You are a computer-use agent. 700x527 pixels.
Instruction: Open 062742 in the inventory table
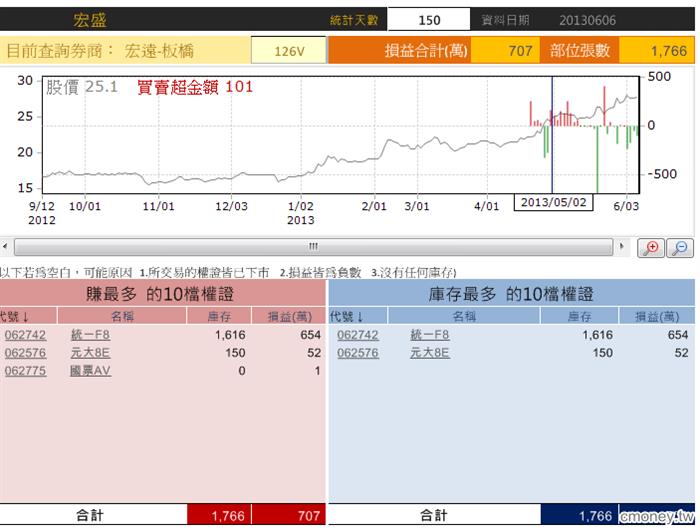coord(358,336)
